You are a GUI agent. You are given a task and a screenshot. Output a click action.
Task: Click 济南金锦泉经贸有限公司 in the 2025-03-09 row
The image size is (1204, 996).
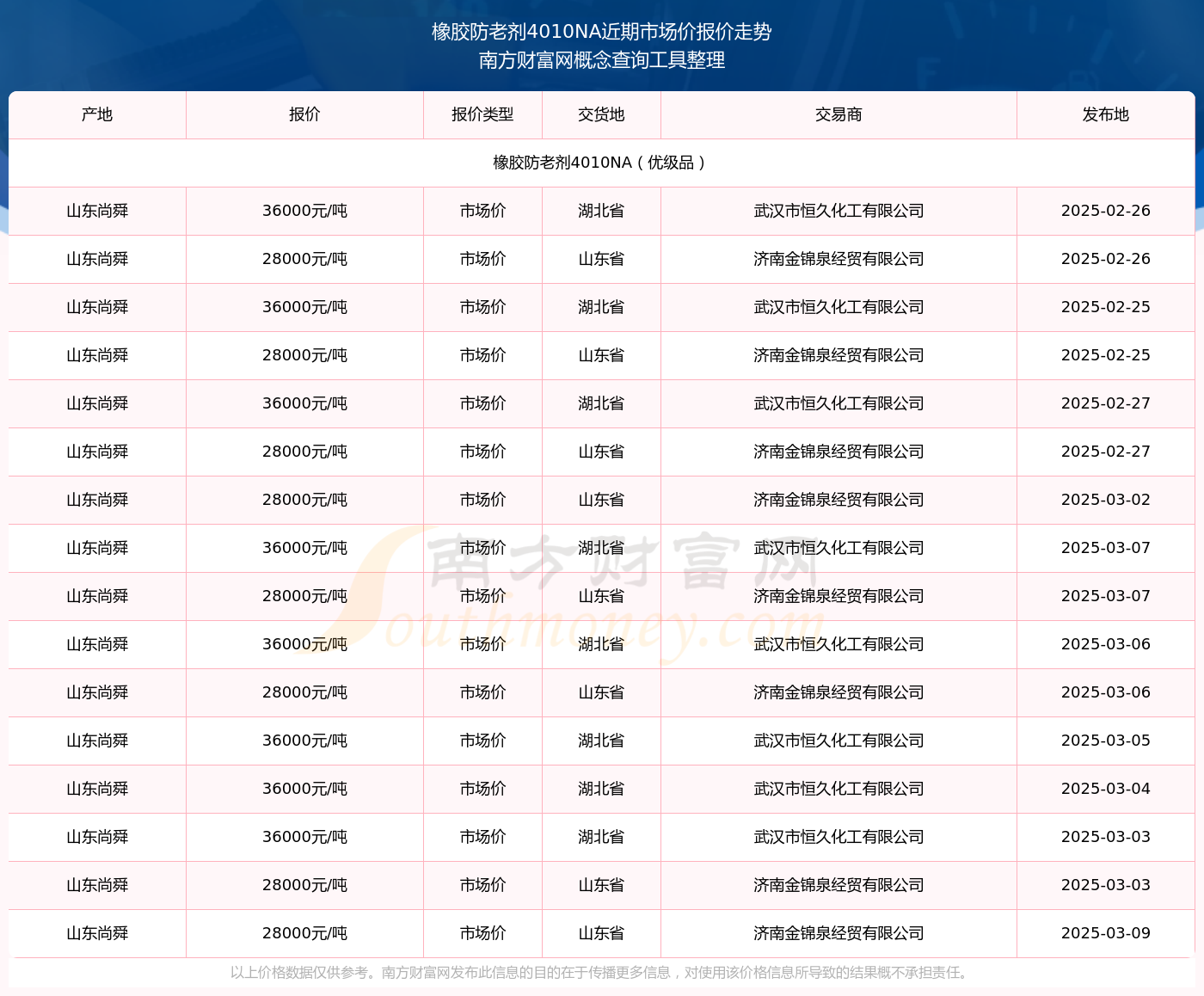pyautogui.click(x=838, y=933)
